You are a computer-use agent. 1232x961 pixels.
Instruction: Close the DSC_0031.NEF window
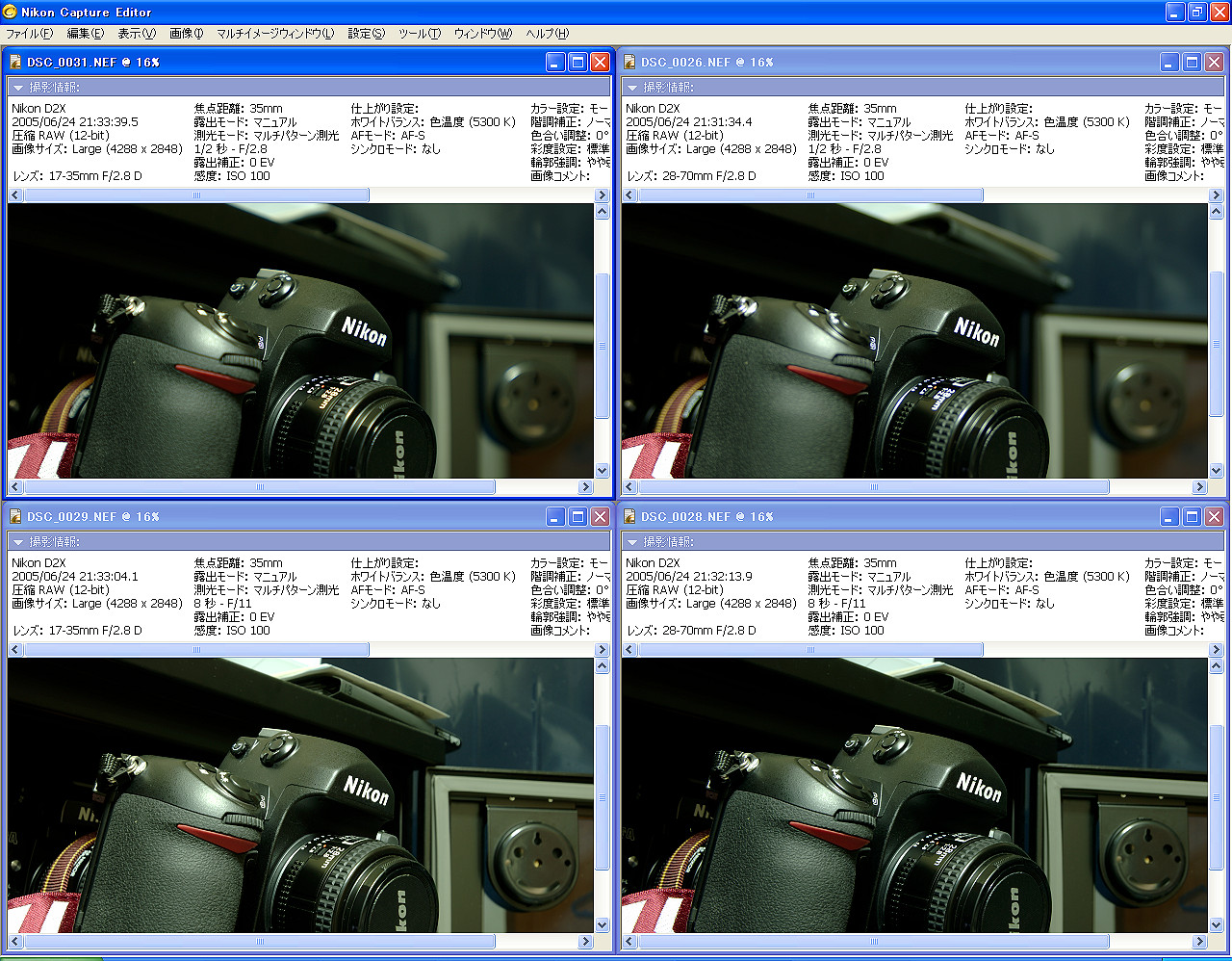point(600,62)
